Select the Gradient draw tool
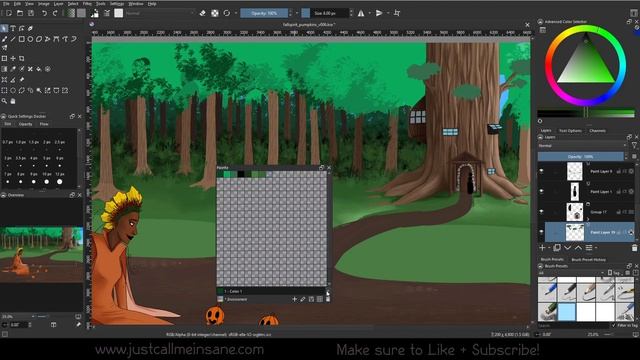Viewport: 640px width, 360px height. click(x=4, y=69)
